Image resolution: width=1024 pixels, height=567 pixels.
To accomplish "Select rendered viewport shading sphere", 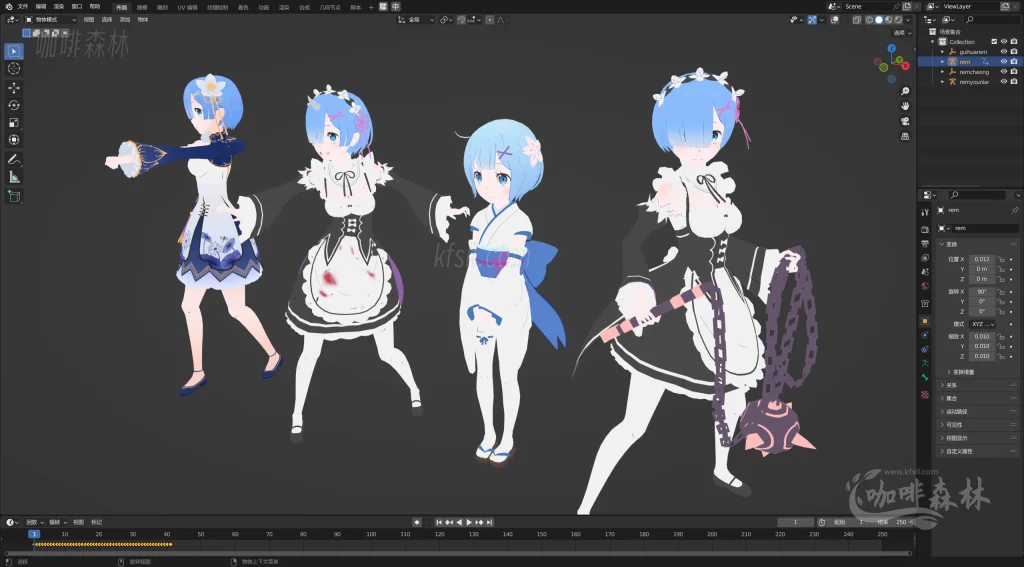I will (x=898, y=20).
